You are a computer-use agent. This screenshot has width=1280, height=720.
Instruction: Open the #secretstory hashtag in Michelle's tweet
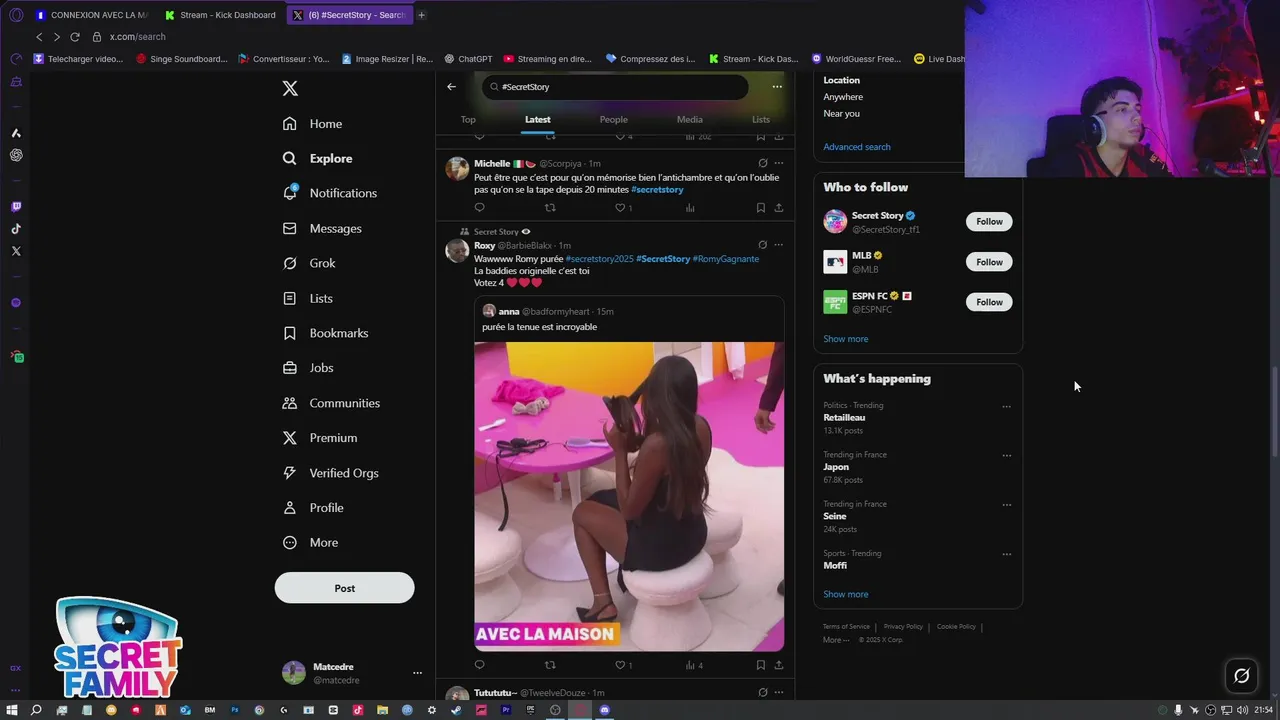click(x=657, y=190)
